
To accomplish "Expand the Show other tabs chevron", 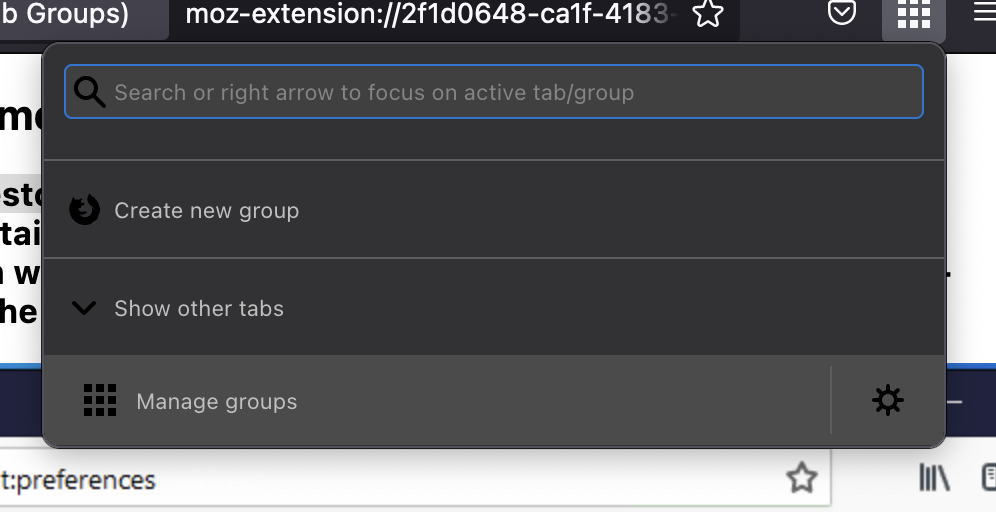I will 85,309.
